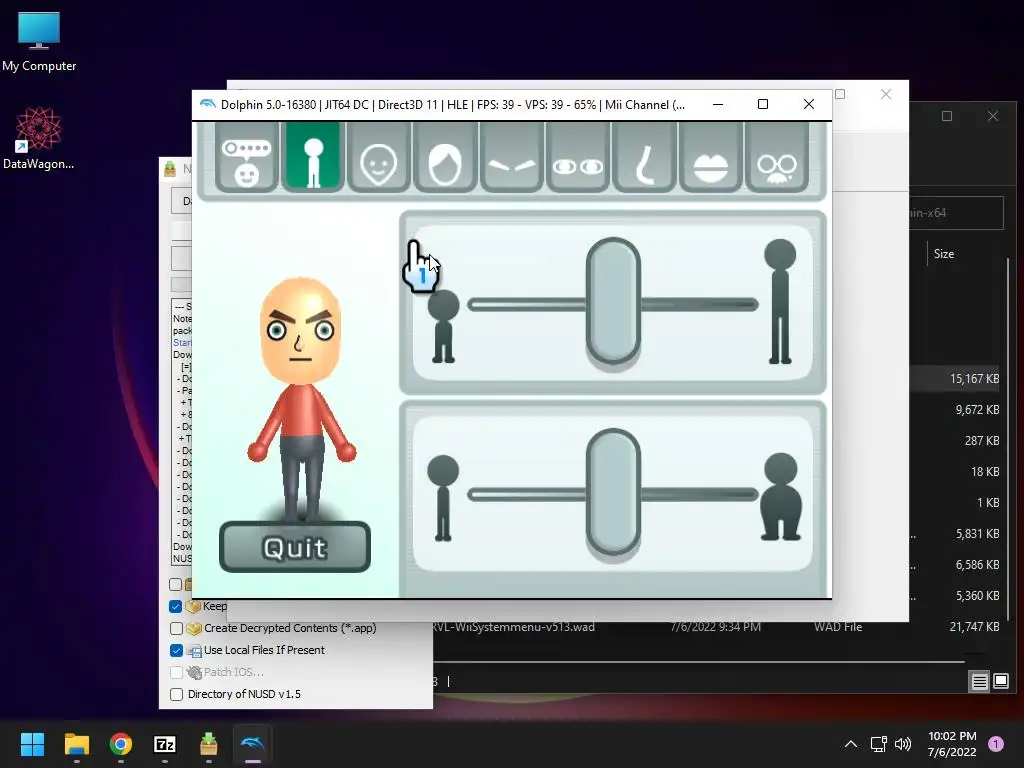Select the 18 KB file row

tap(954, 472)
